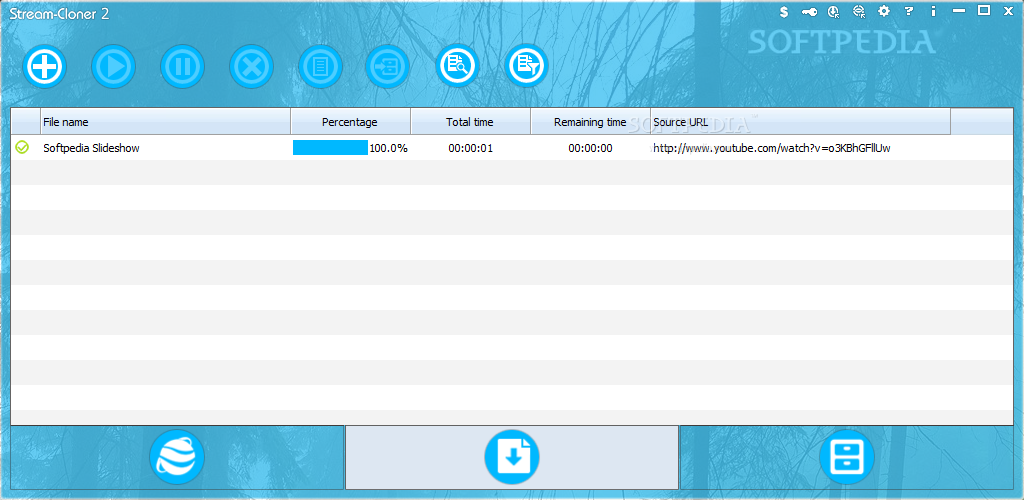
Task: Cancel the task with the X circle icon
Action: [251, 66]
